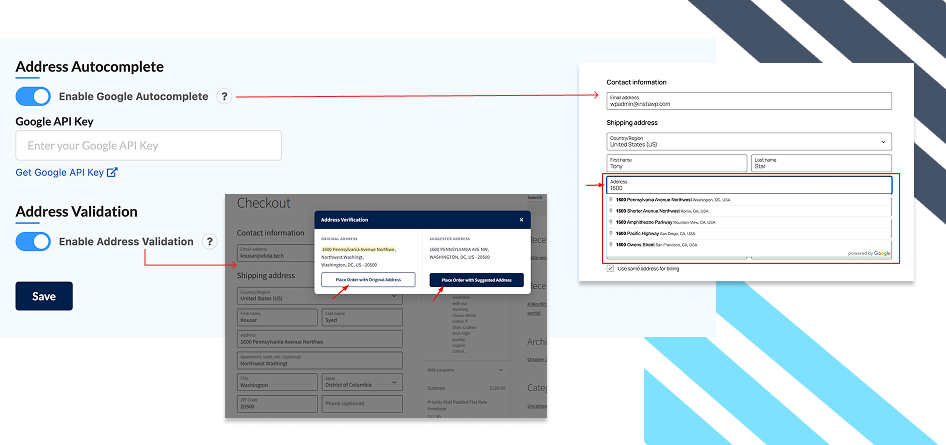Click Address field with 1600 Pennsylvania Avenue Northwe
The height and width of the screenshot is (445, 946).
coord(320,339)
